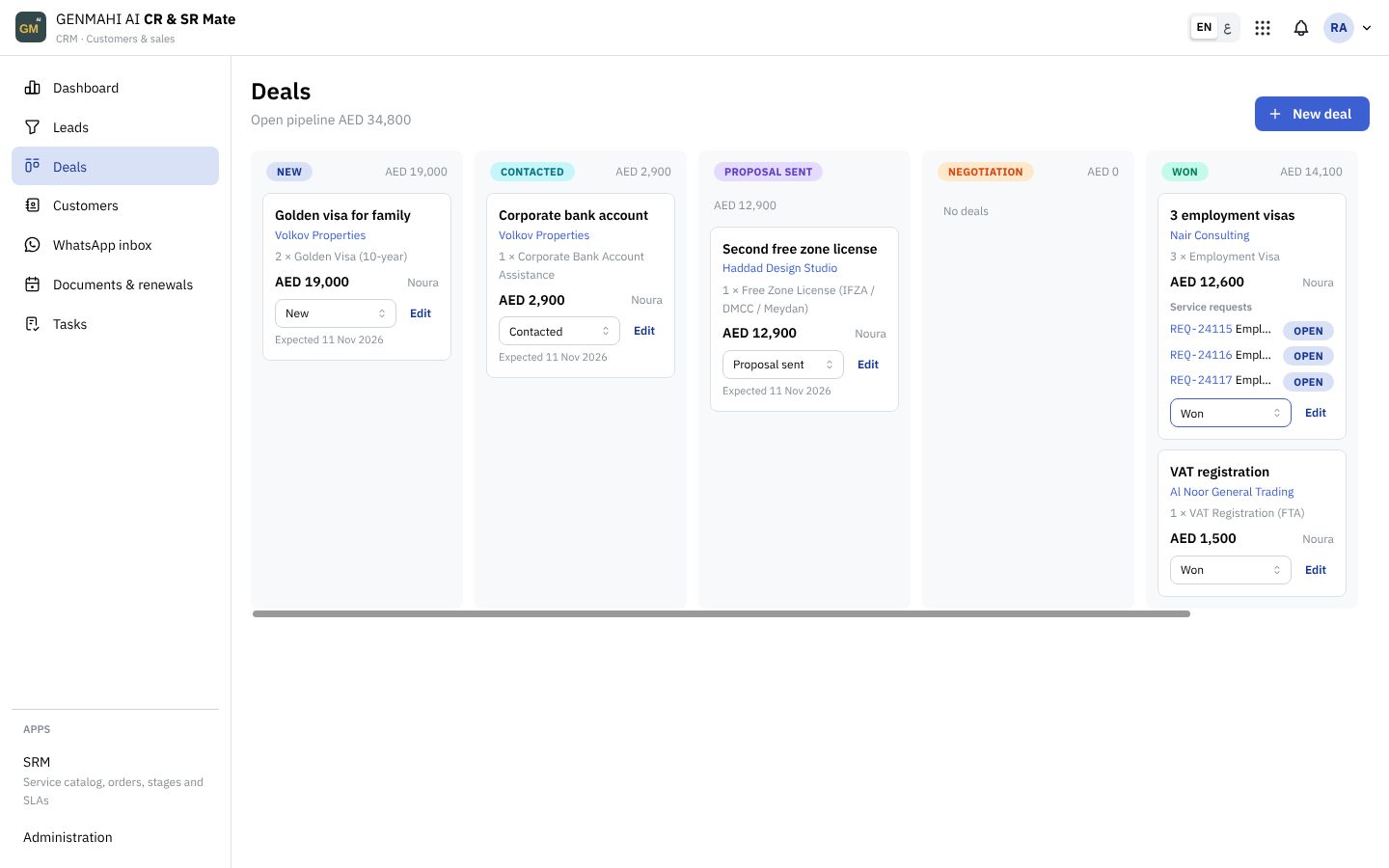This screenshot has height=868, width=1389.
Task: Open WhatsApp inbox
Action: point(115,245)
